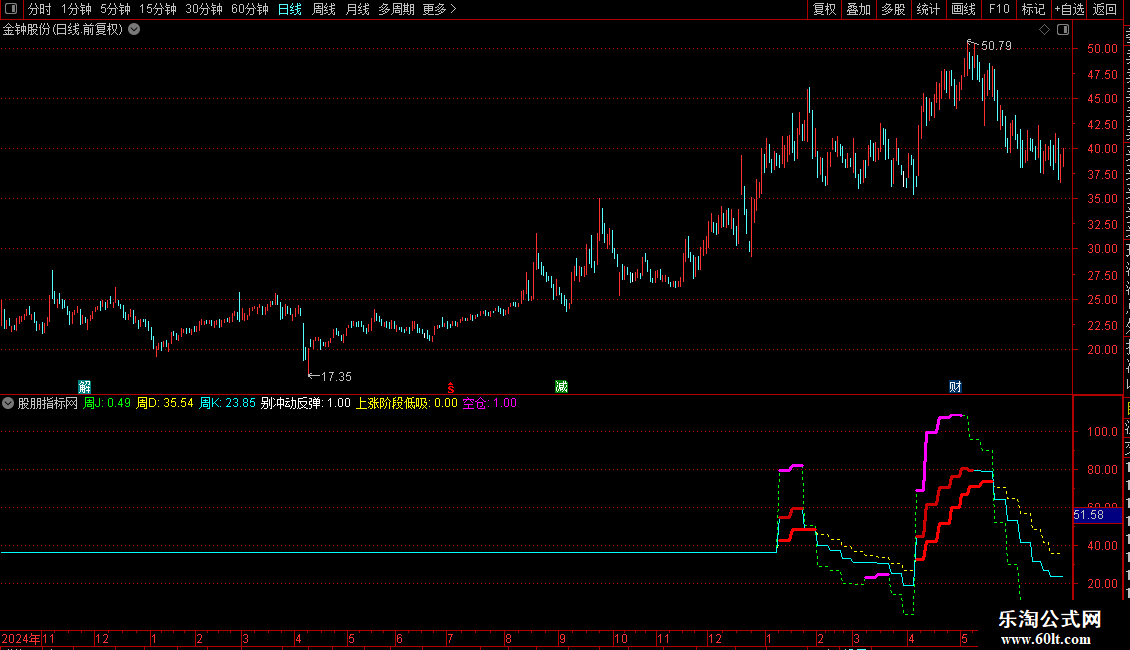This screenshot has height=650, width=1130.
Task: Select the 日线 daily period
Action: click(x=290, y=9)
